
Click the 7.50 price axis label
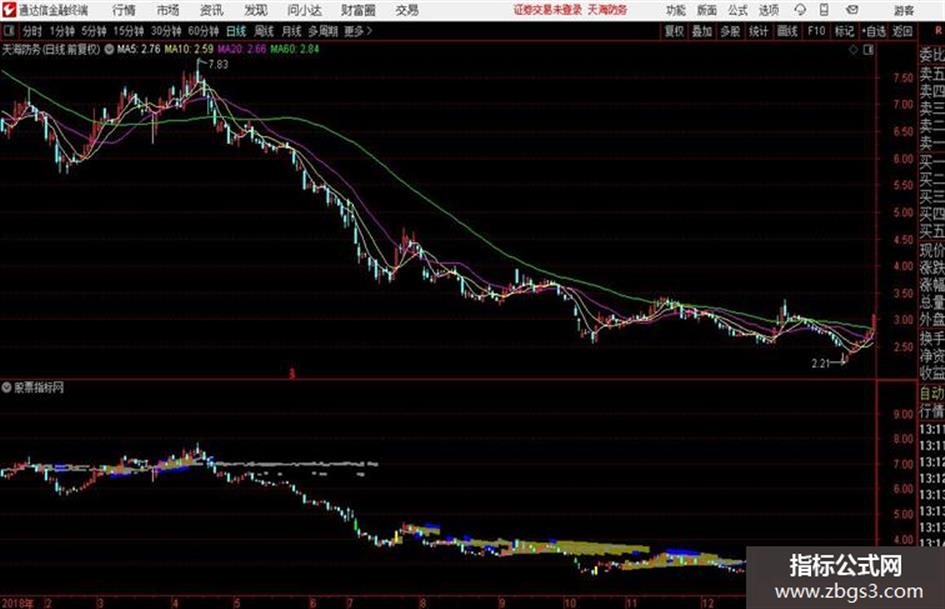pos(903,78)
